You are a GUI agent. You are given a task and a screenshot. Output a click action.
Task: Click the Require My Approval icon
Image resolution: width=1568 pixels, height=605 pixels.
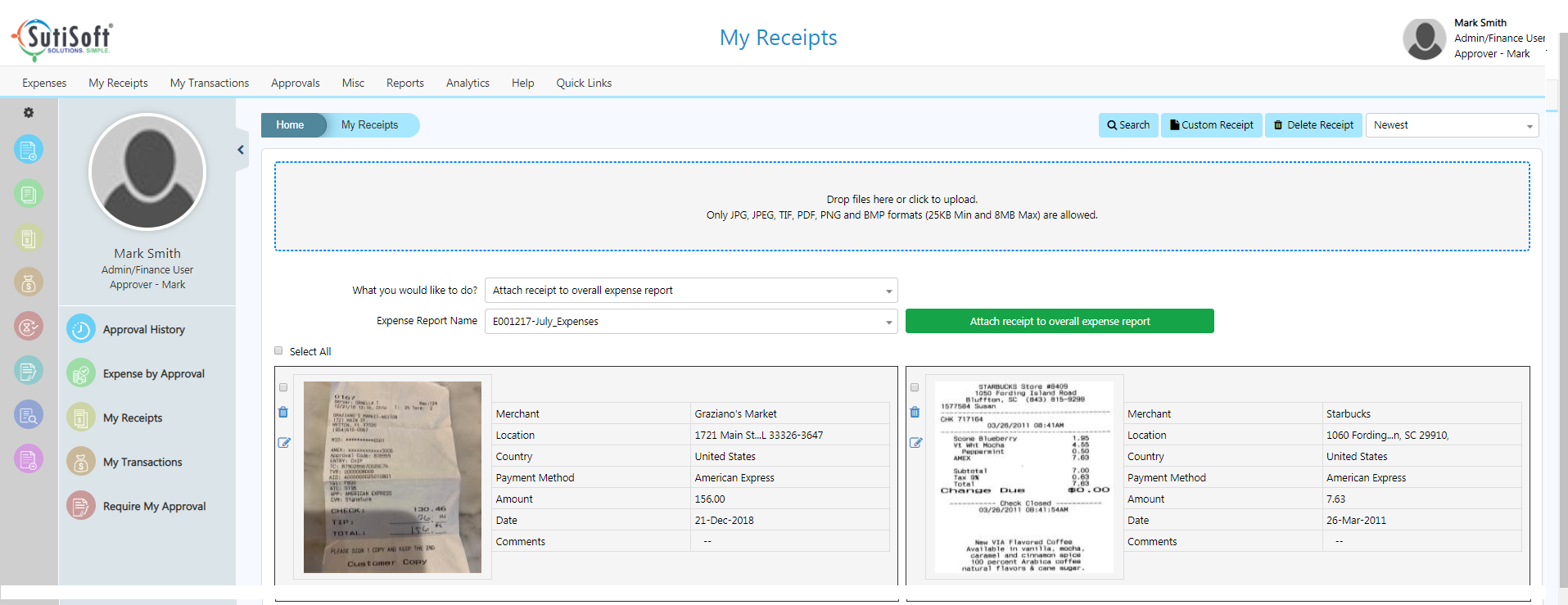pyautogui.click(x=81, y=506)
